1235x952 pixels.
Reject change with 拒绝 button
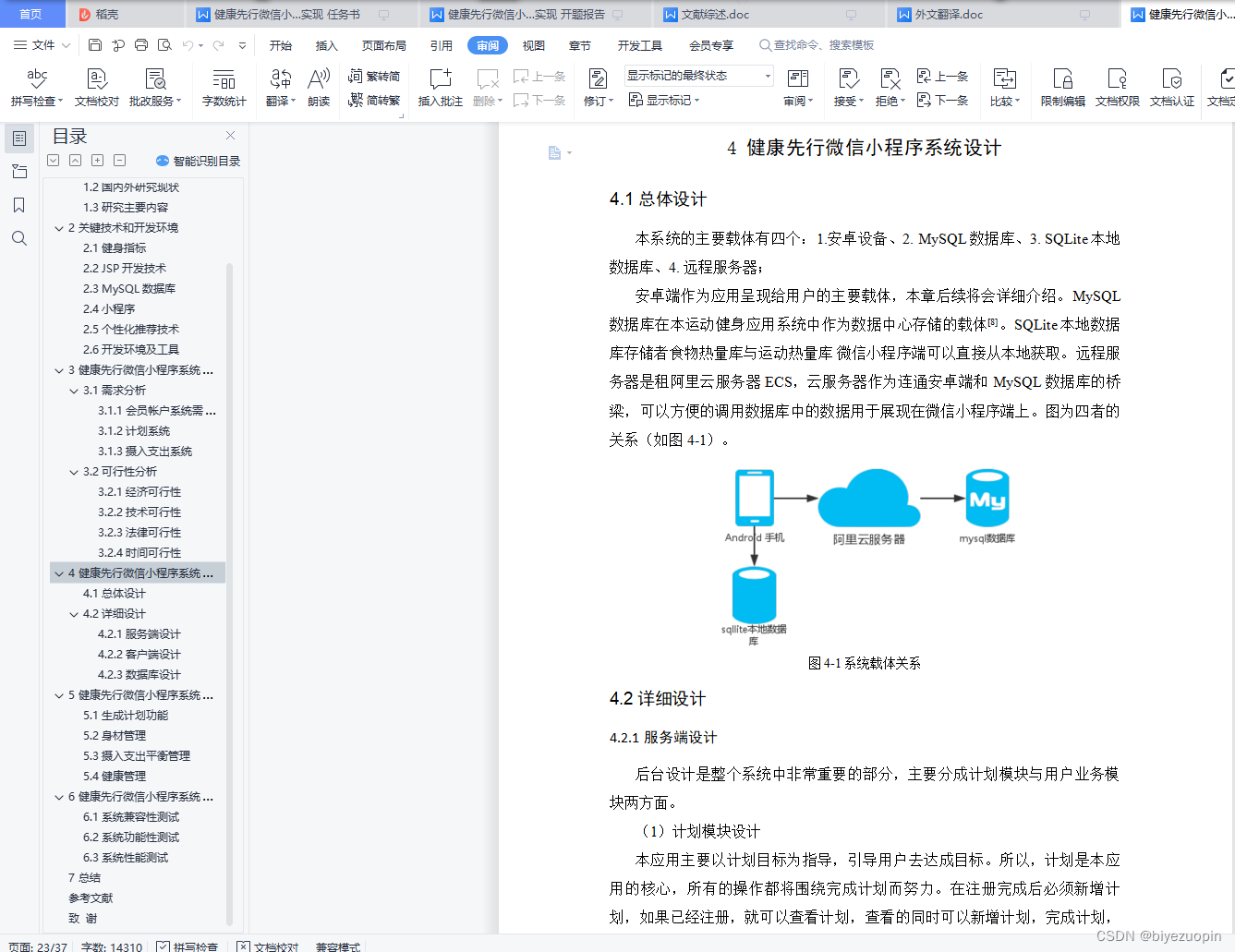point(890,88)
